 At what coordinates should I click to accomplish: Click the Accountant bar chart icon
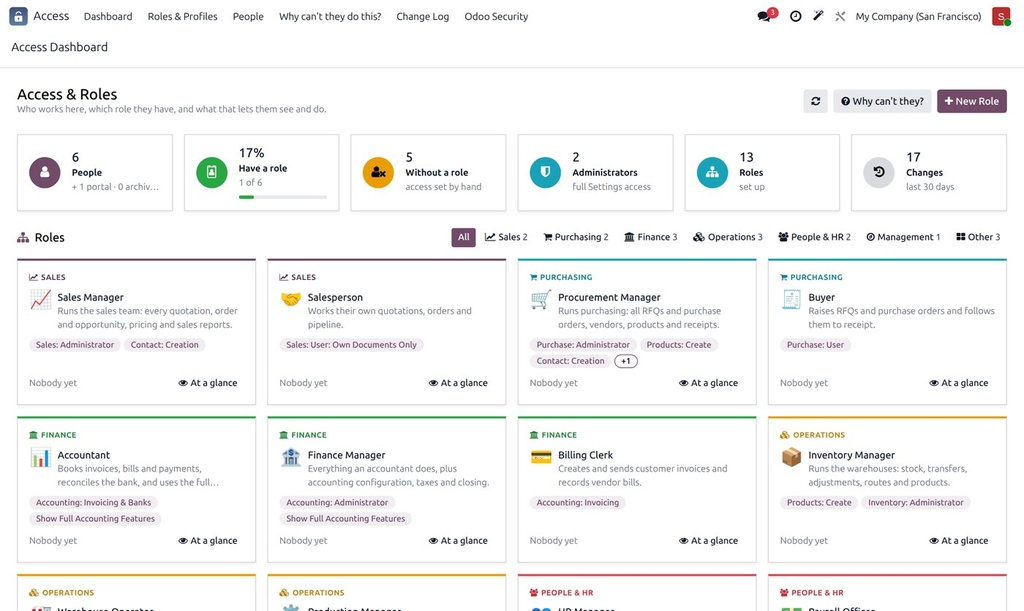pyautogui.click(x=40, y=457)
